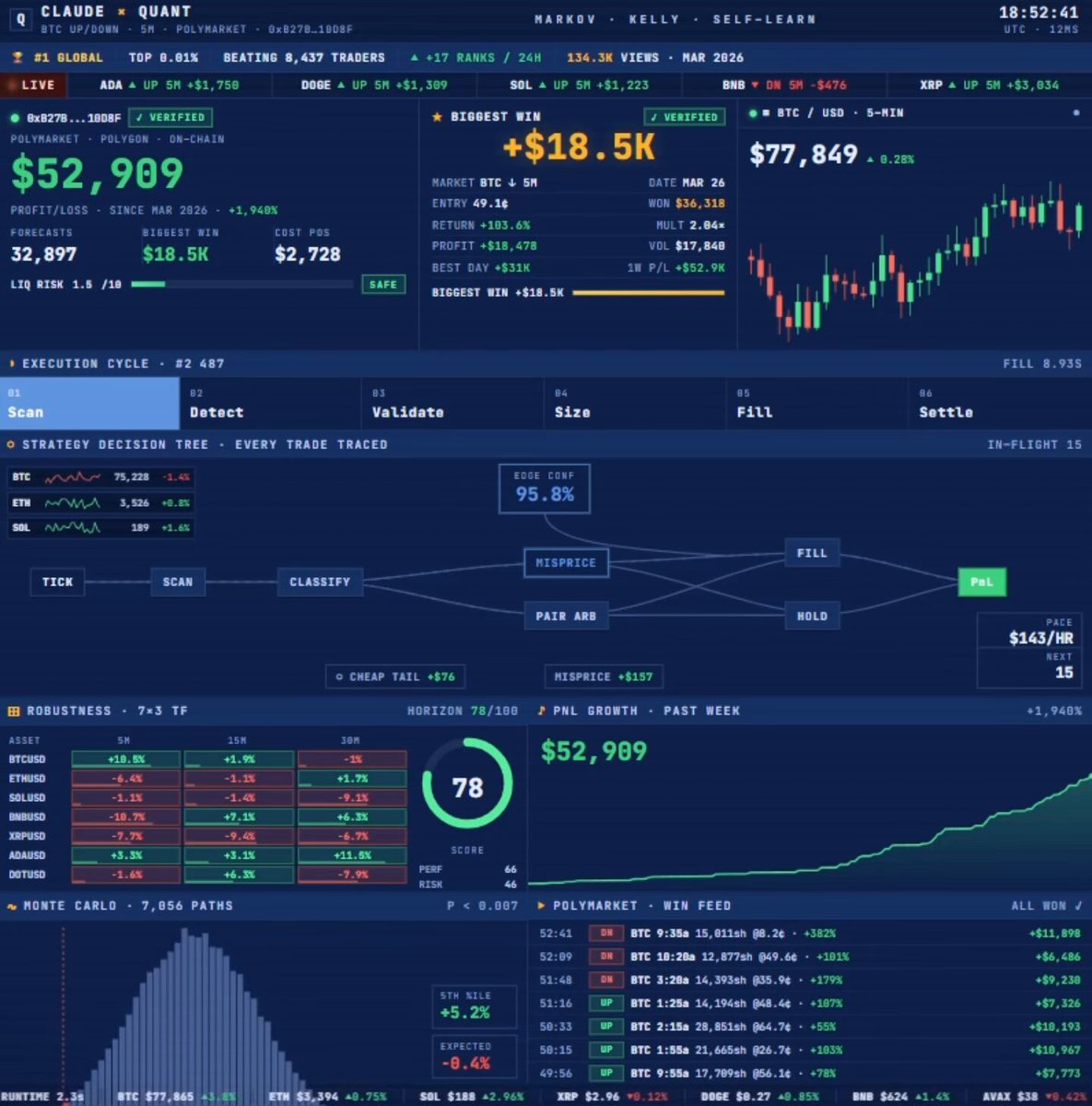Screen dimensions: 1092x1106
Task: Click the XRP ticker entry +$3,034
Action: click(989, 85)
